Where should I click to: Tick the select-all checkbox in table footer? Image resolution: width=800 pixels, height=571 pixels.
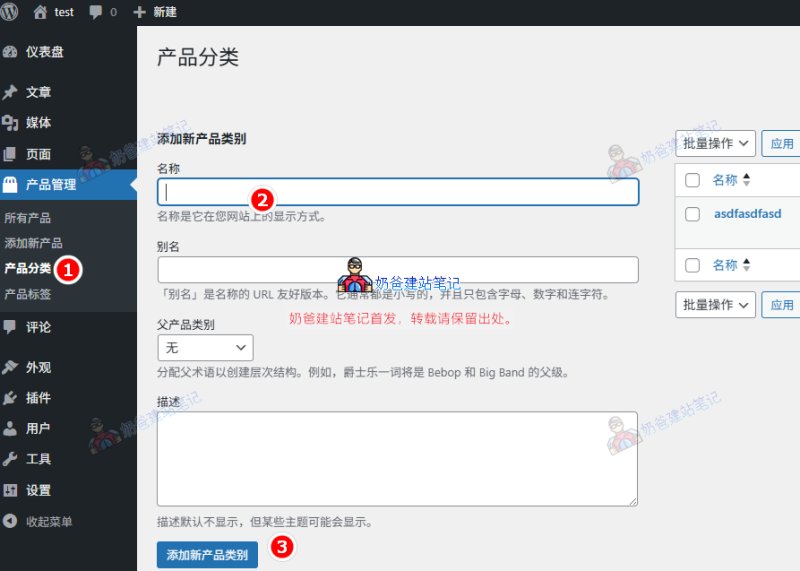pyautogui.click(x=692, y=265)
